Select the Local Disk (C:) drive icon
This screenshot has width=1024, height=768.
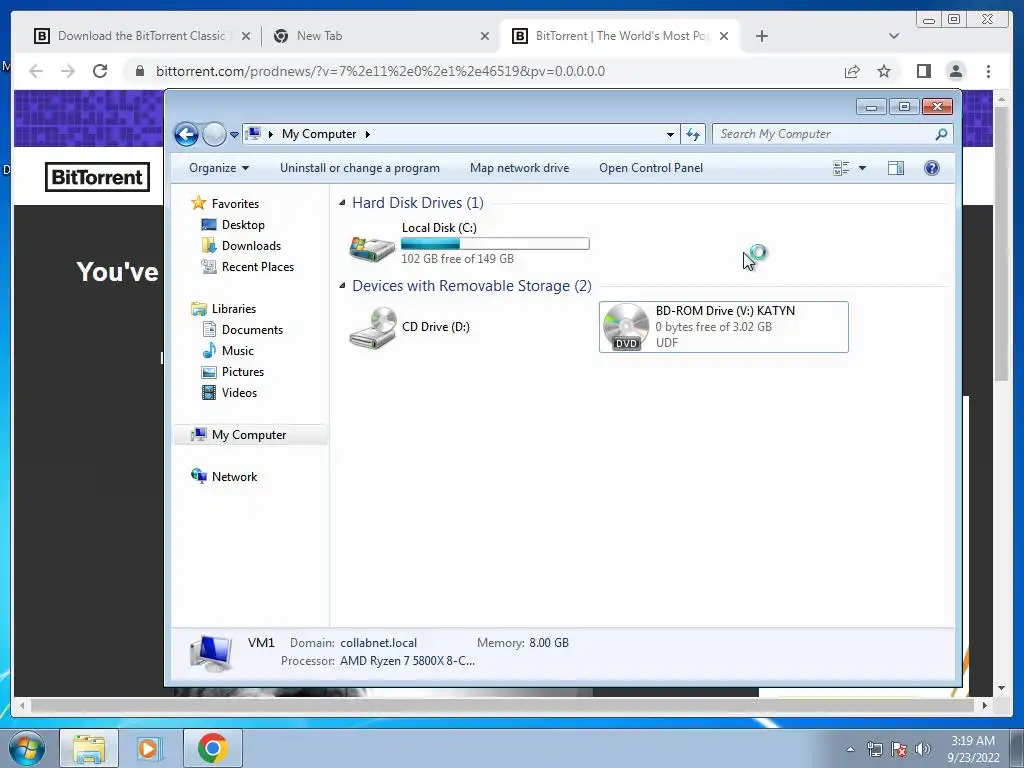pos(372,248)
